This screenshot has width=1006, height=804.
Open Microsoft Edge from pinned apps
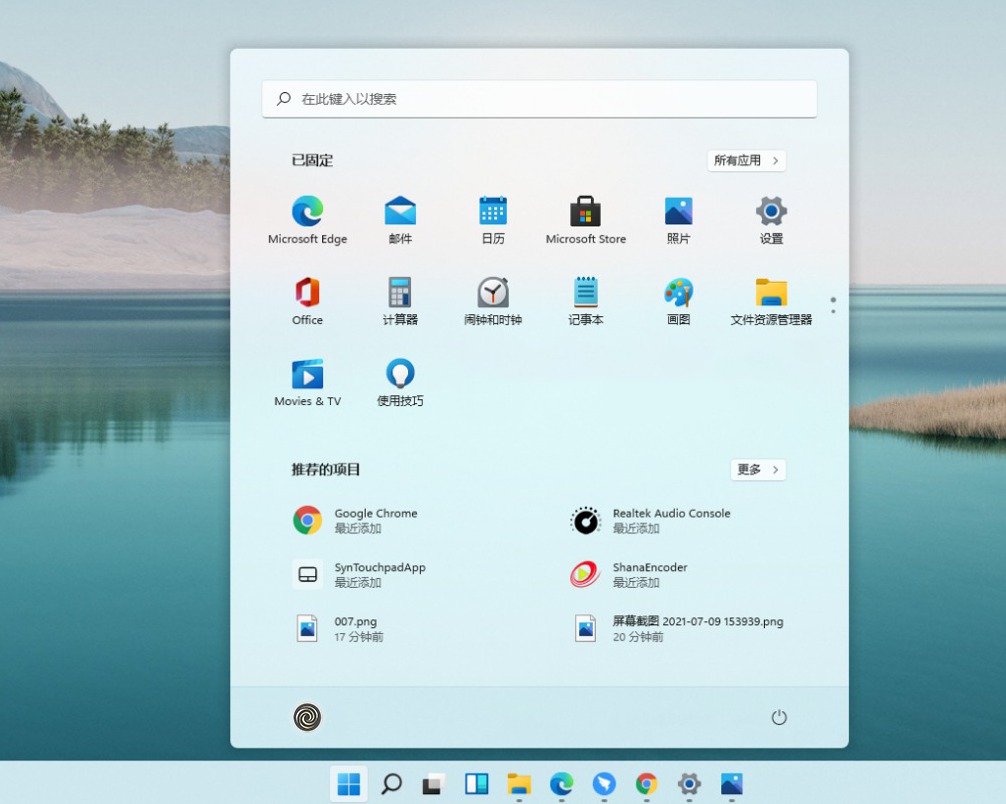[x=307, y=220]
